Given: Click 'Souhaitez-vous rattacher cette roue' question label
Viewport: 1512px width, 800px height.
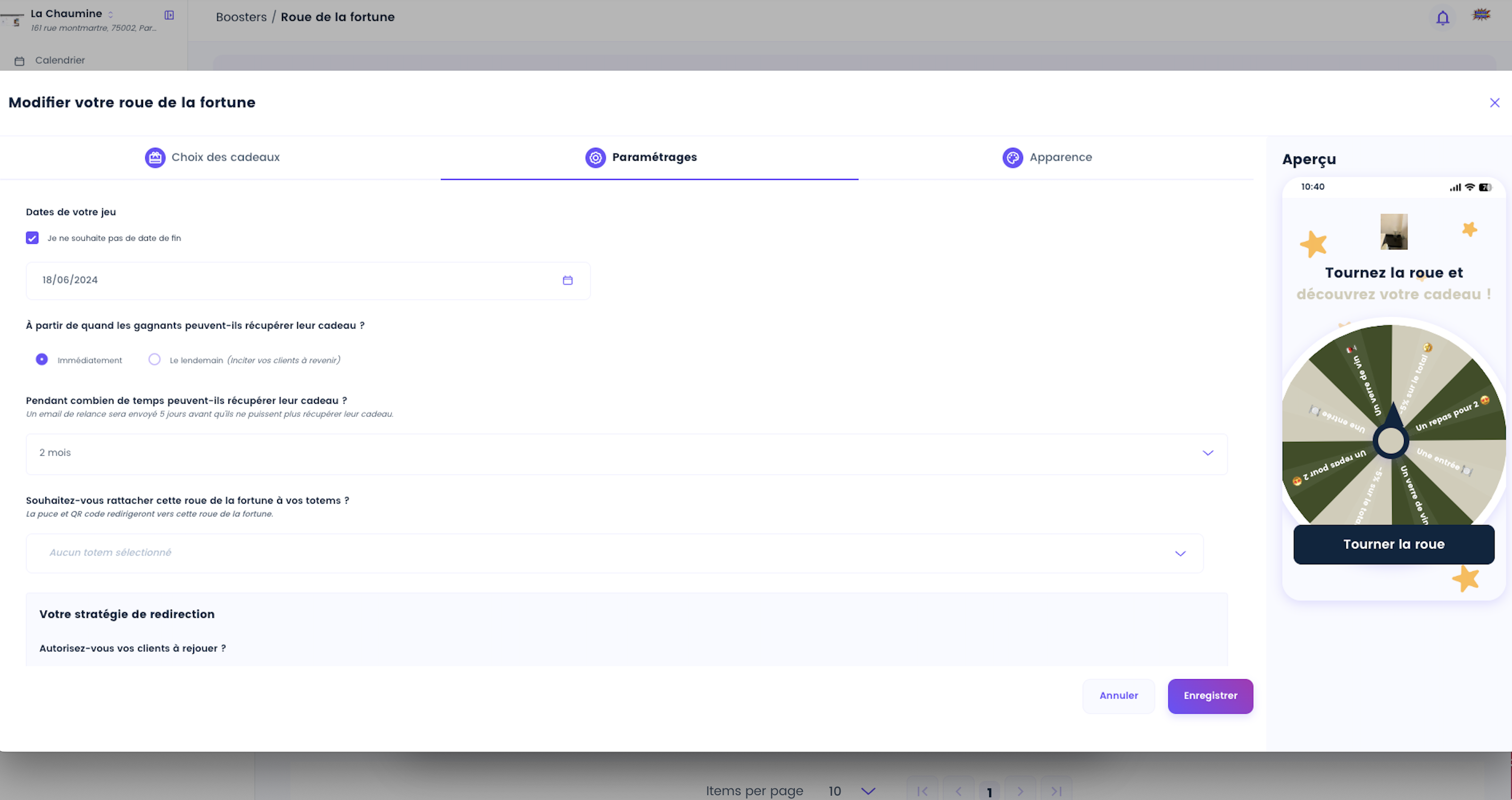Looking at the screenshot, I should pos(188,500).
